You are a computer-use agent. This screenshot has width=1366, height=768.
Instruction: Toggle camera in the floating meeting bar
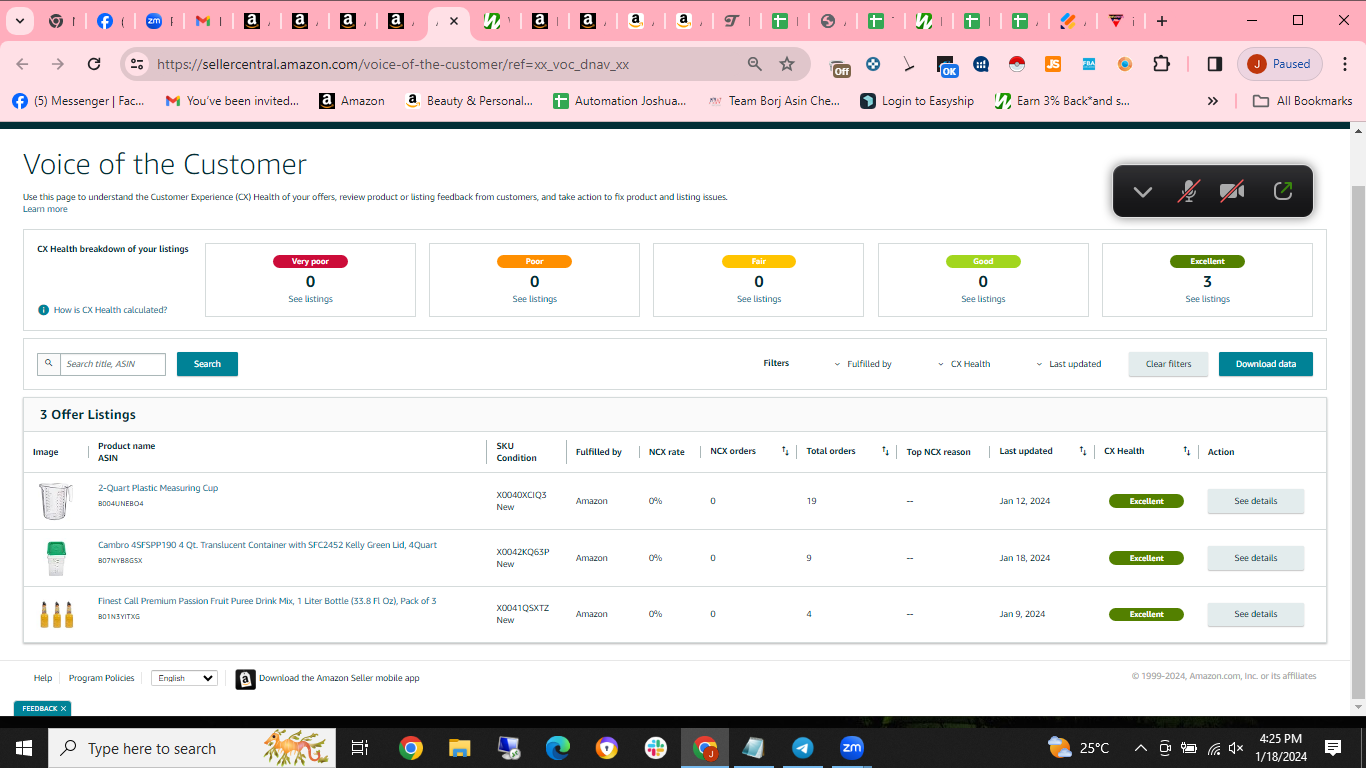tap(1232, 191)
